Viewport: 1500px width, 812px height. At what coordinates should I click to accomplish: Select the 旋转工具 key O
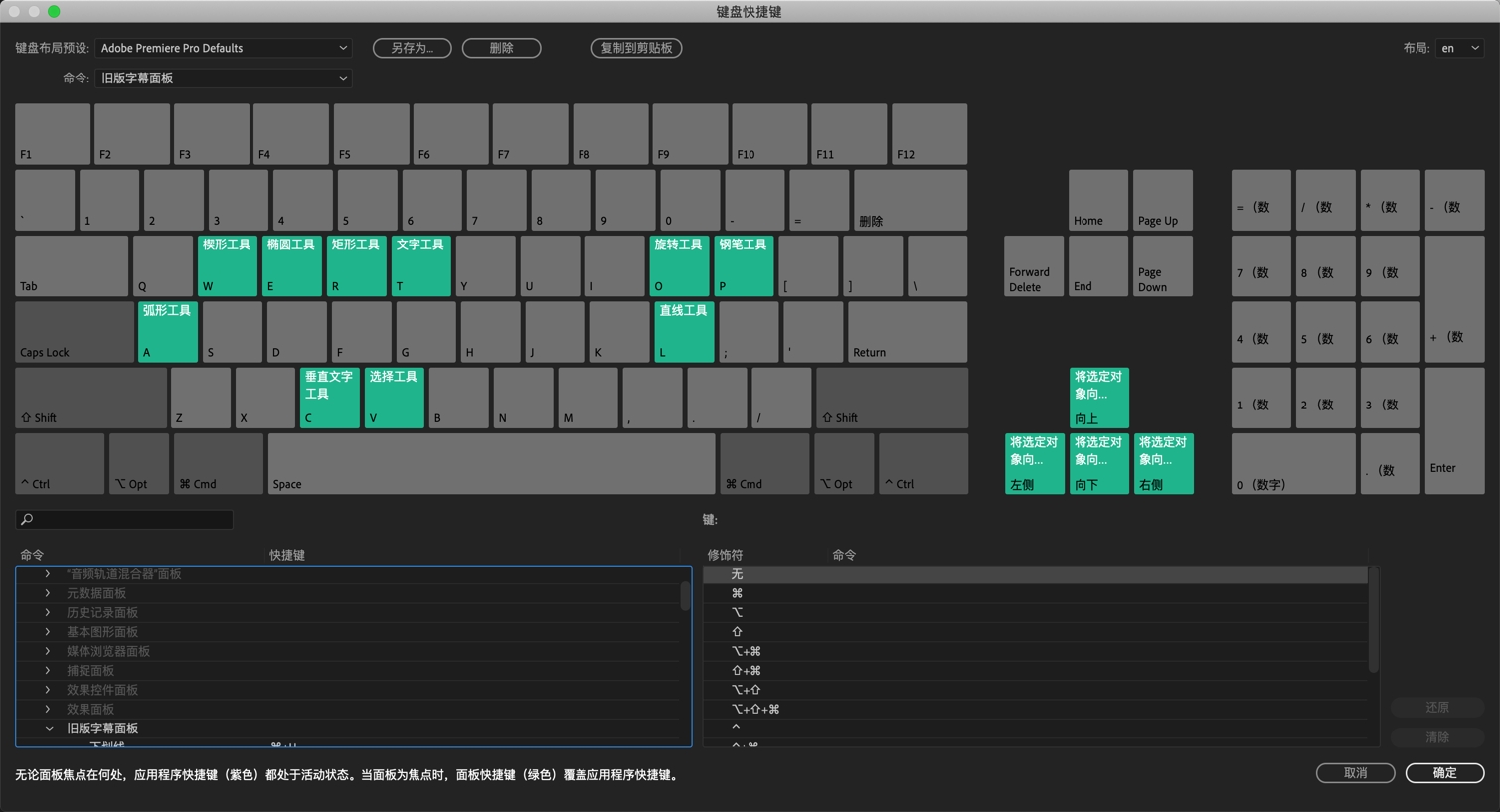[679, 265]
